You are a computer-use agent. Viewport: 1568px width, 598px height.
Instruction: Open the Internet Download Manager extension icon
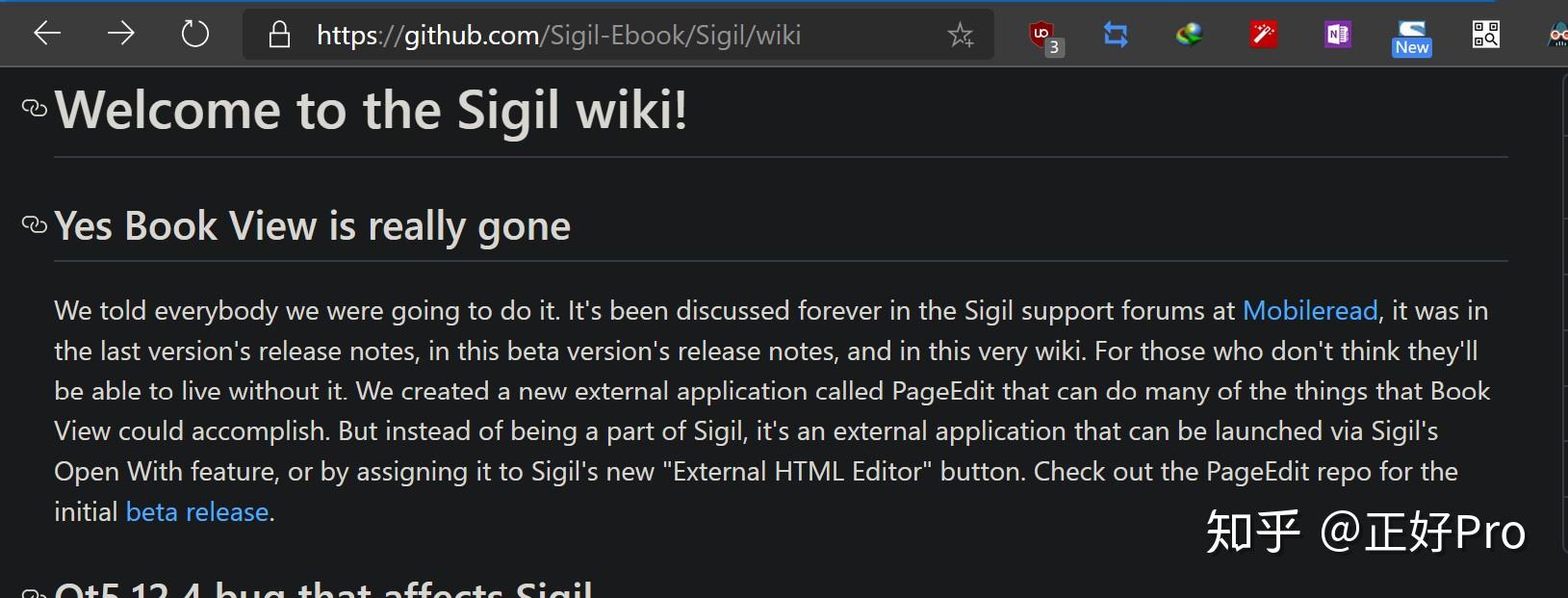coord(1190,34)
